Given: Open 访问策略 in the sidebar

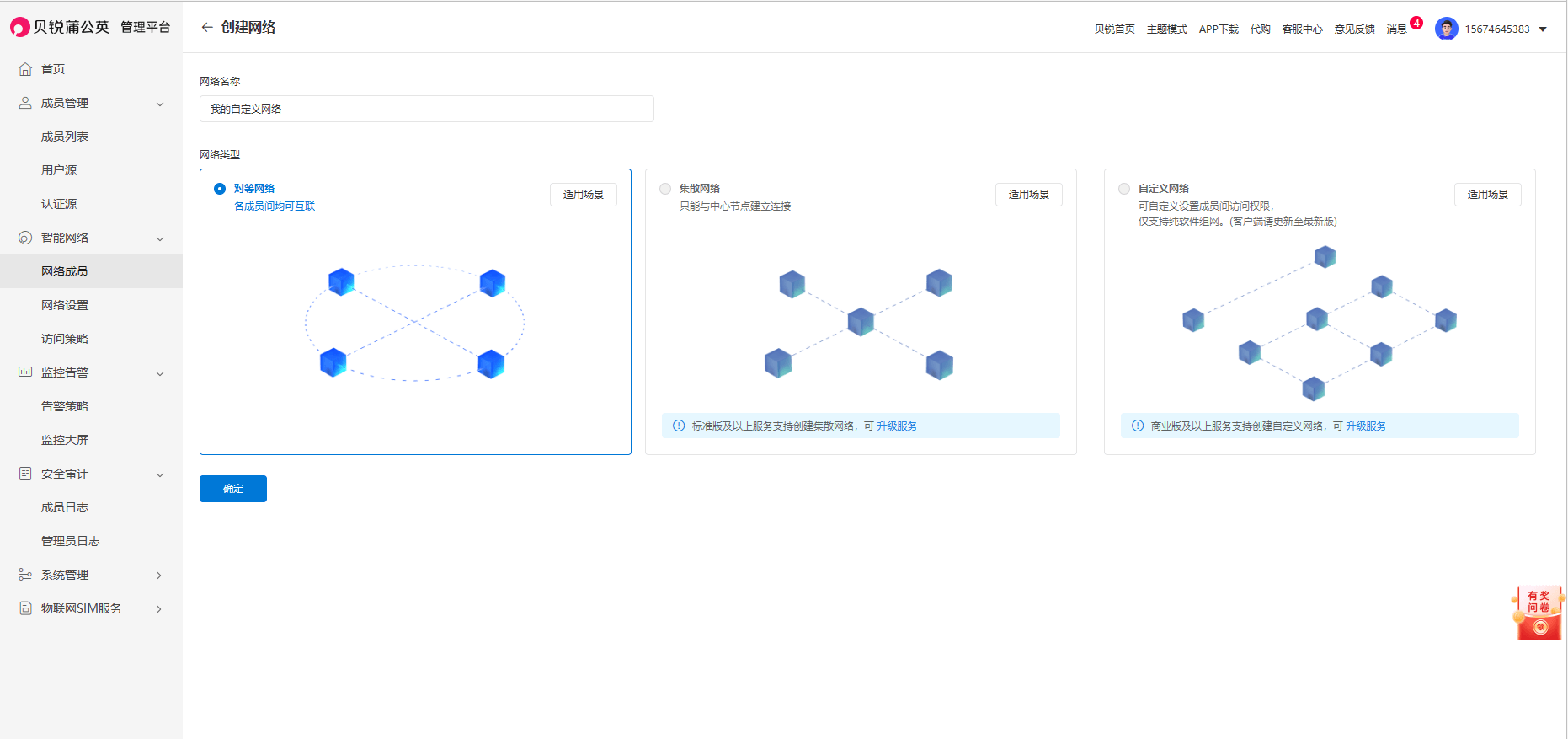Looking at the screenshot, I should point(65,339).
